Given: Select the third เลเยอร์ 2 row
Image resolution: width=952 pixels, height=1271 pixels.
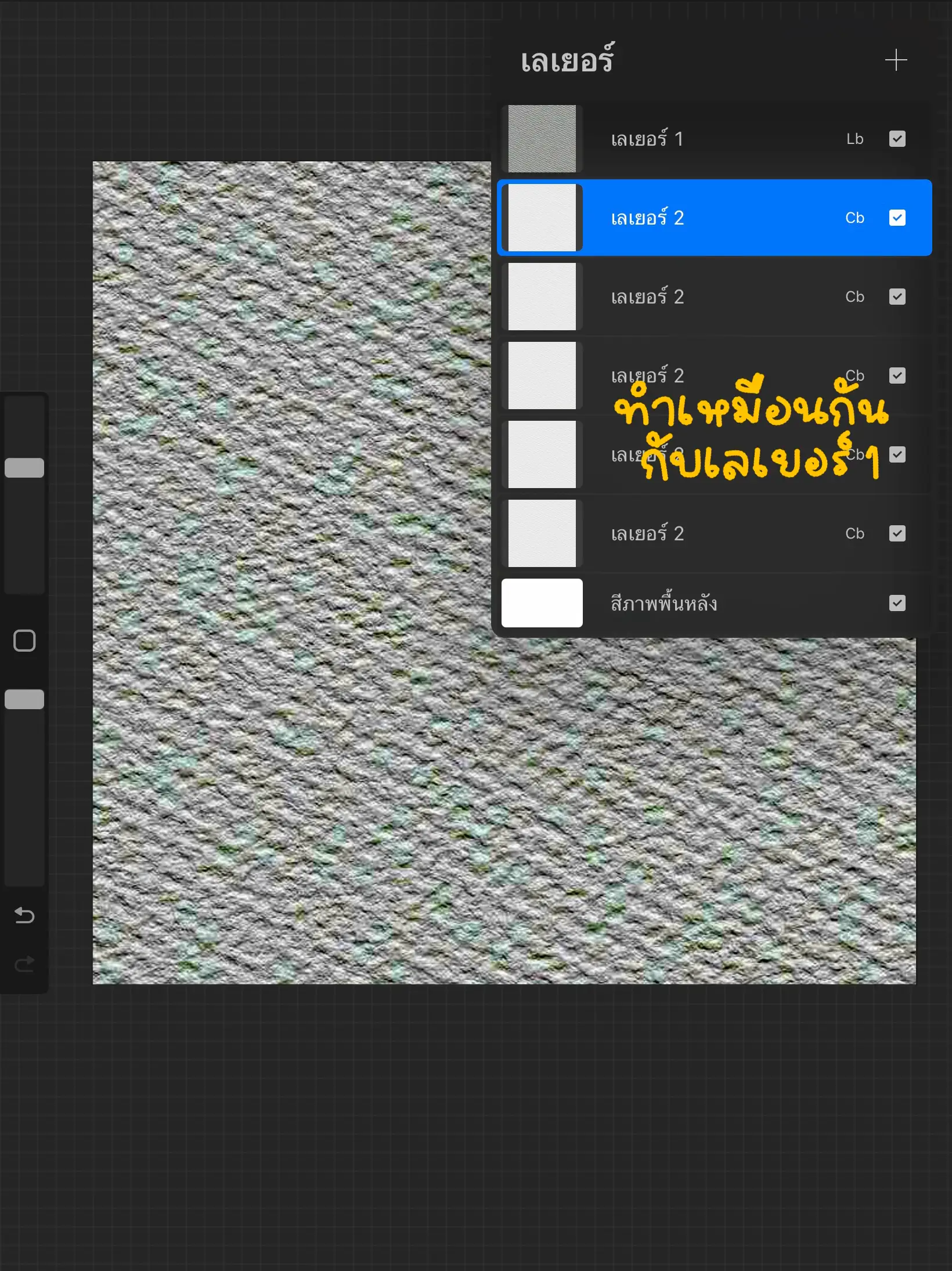Looking at the screenshot, I should (x=648, y=376).
